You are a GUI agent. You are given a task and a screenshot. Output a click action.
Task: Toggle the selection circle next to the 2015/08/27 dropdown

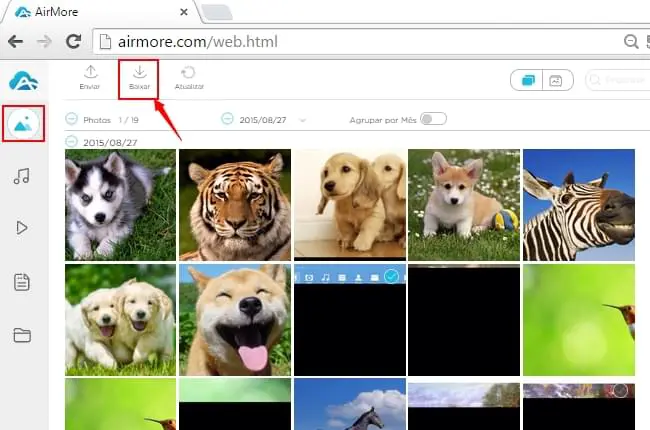(227, 119)
